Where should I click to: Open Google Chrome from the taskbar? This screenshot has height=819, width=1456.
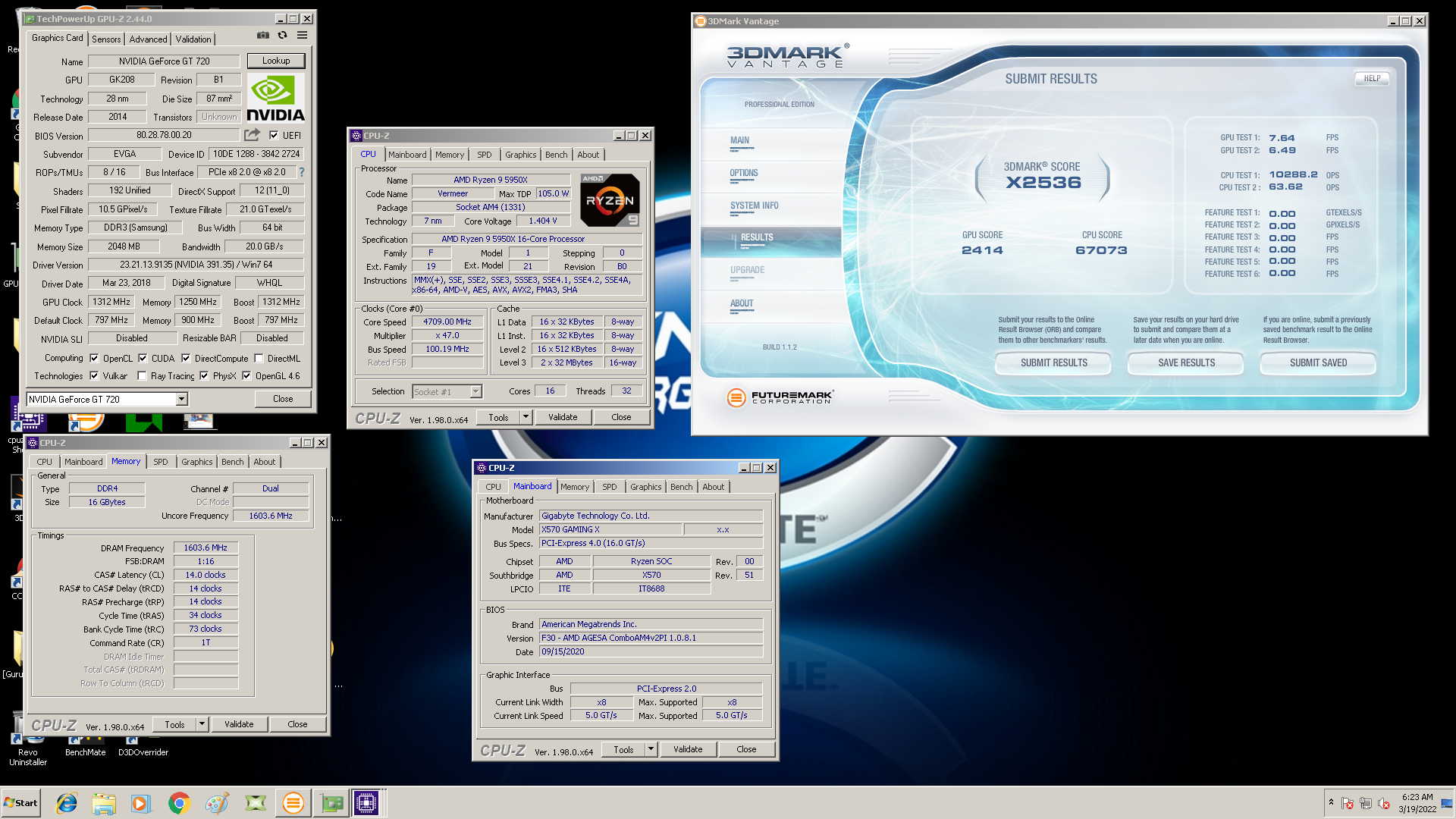179,803
